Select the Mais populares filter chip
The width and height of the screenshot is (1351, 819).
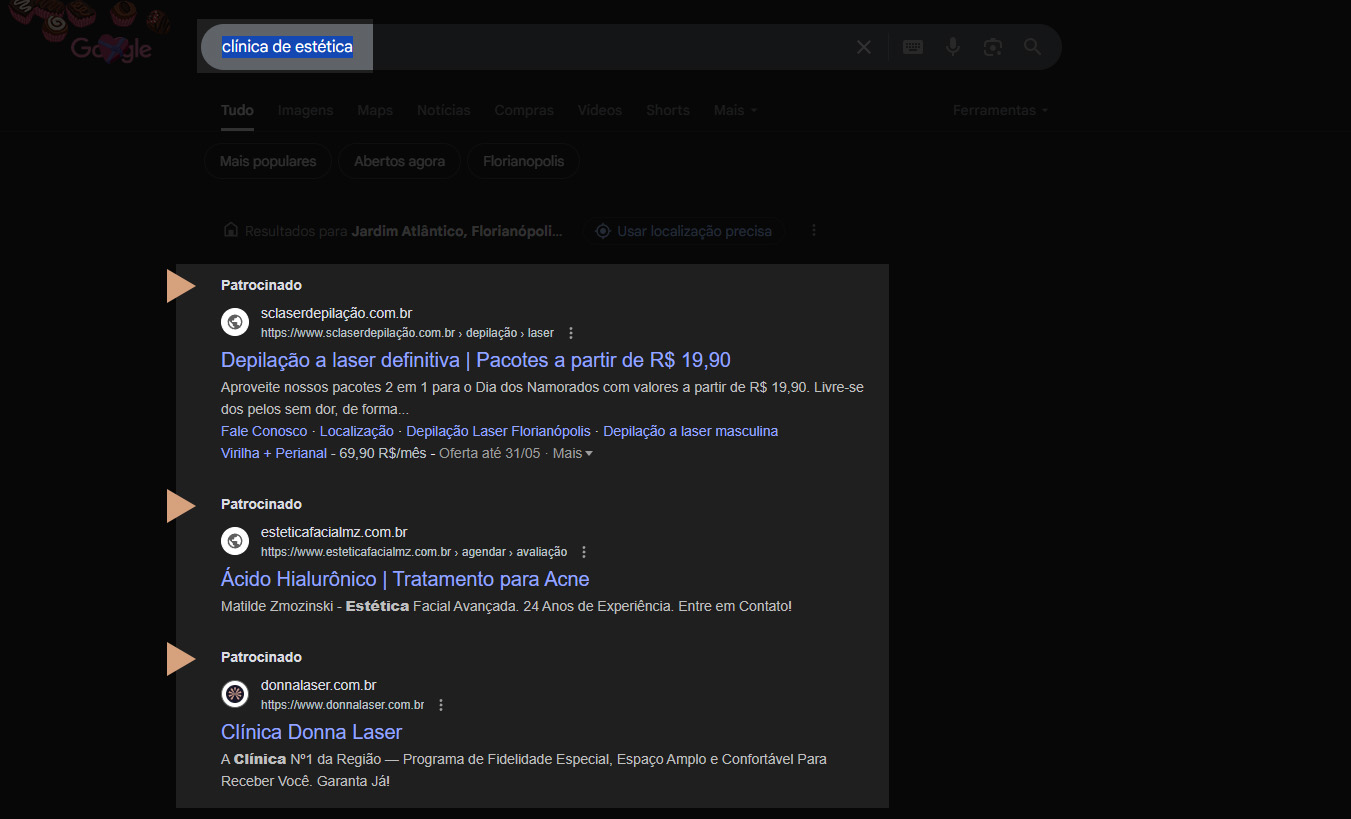267,161
